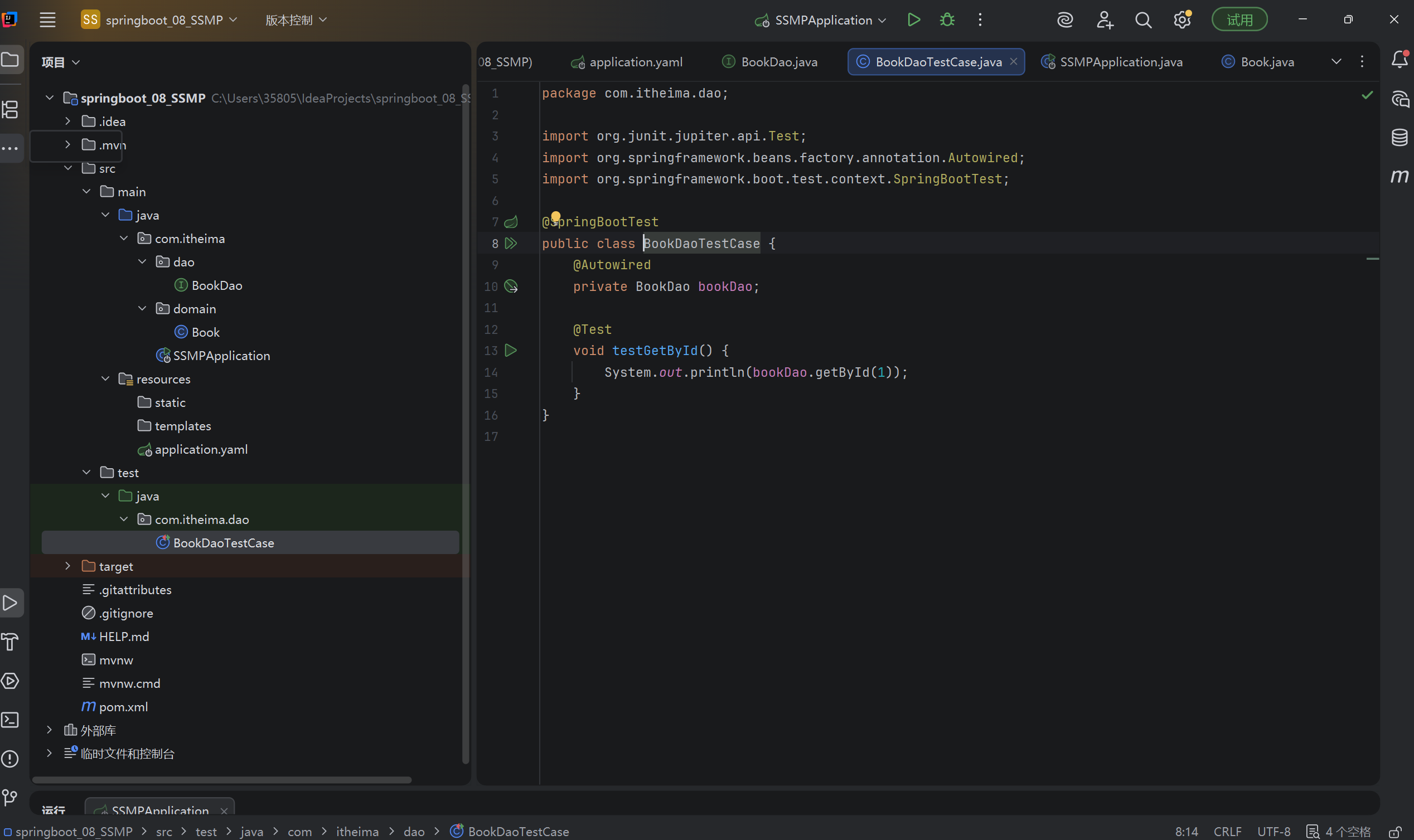
Task: Open the SSMPApplication run configuration dropdown
Action: 822,21
